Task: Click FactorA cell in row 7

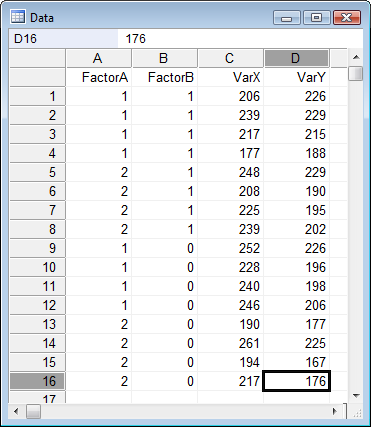Action: click(99, 210)
